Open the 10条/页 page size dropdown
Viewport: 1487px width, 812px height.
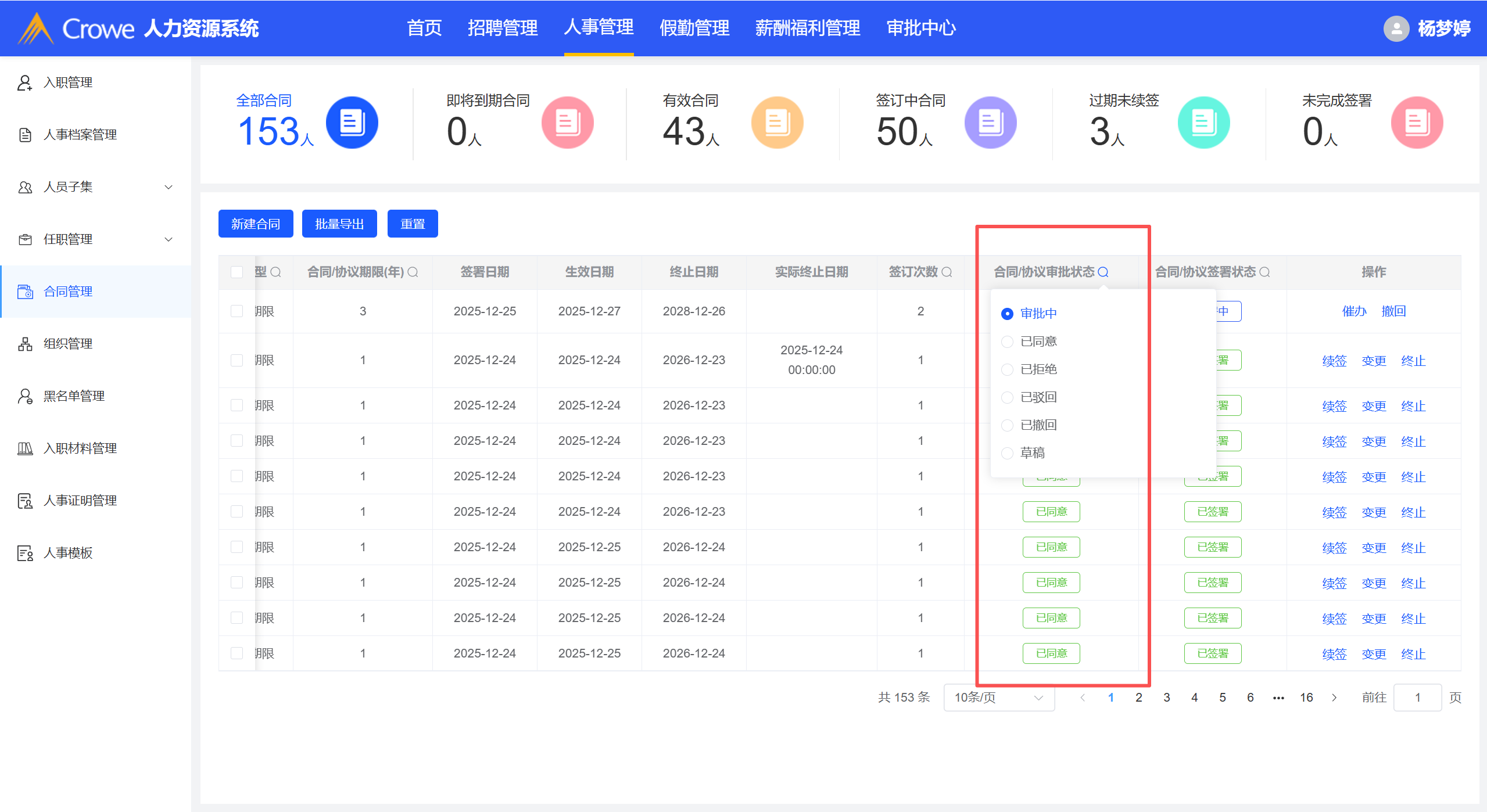coord(998,698)
